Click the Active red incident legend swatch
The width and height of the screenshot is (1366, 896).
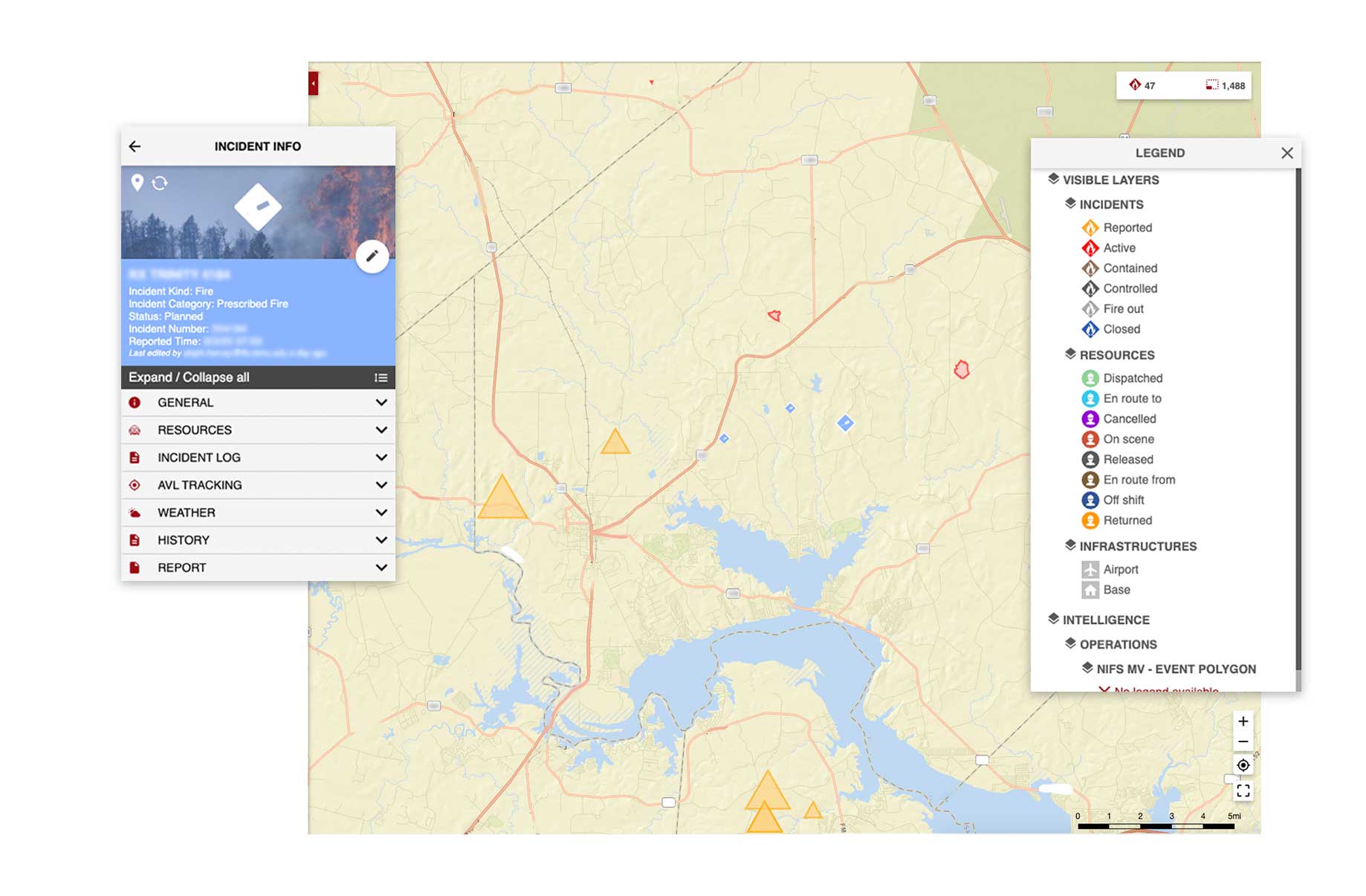(x=1090, y=248)
